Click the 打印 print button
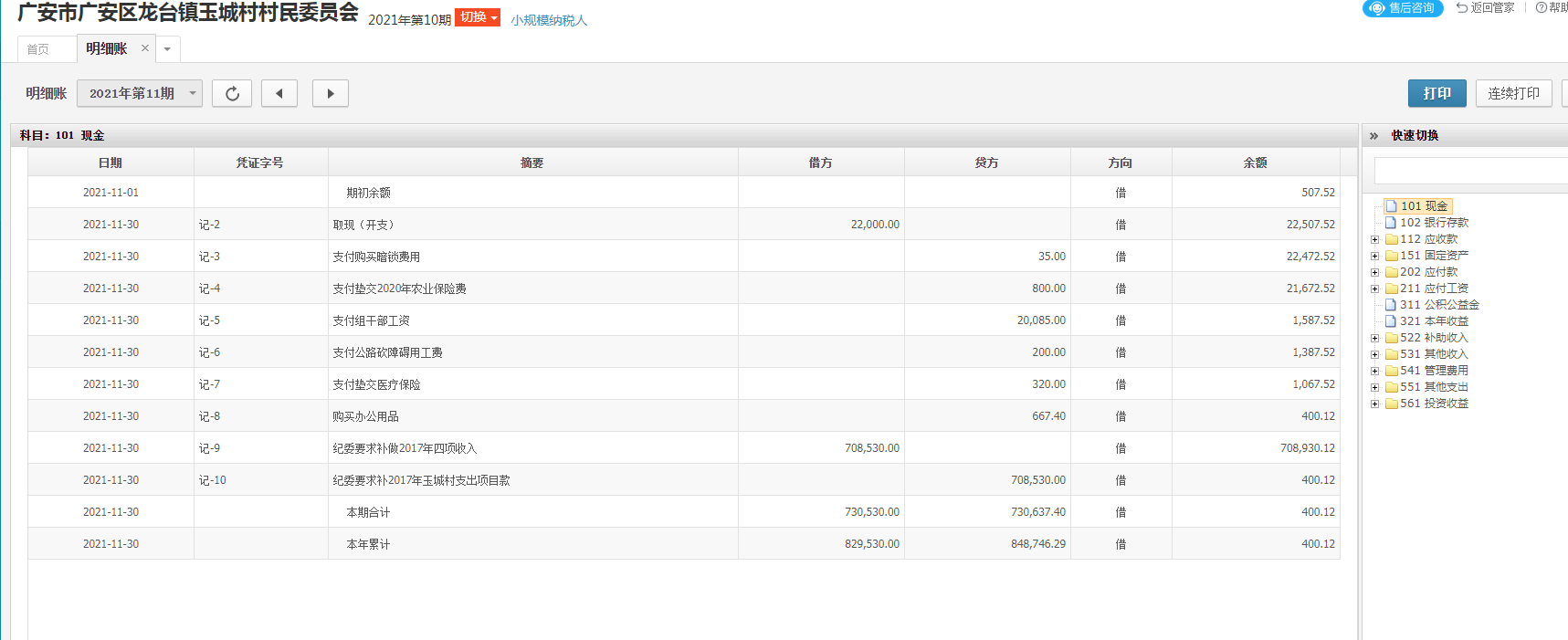This screenshot has width=1568, height=640. pyautogui.click(x=1436, y=93)
